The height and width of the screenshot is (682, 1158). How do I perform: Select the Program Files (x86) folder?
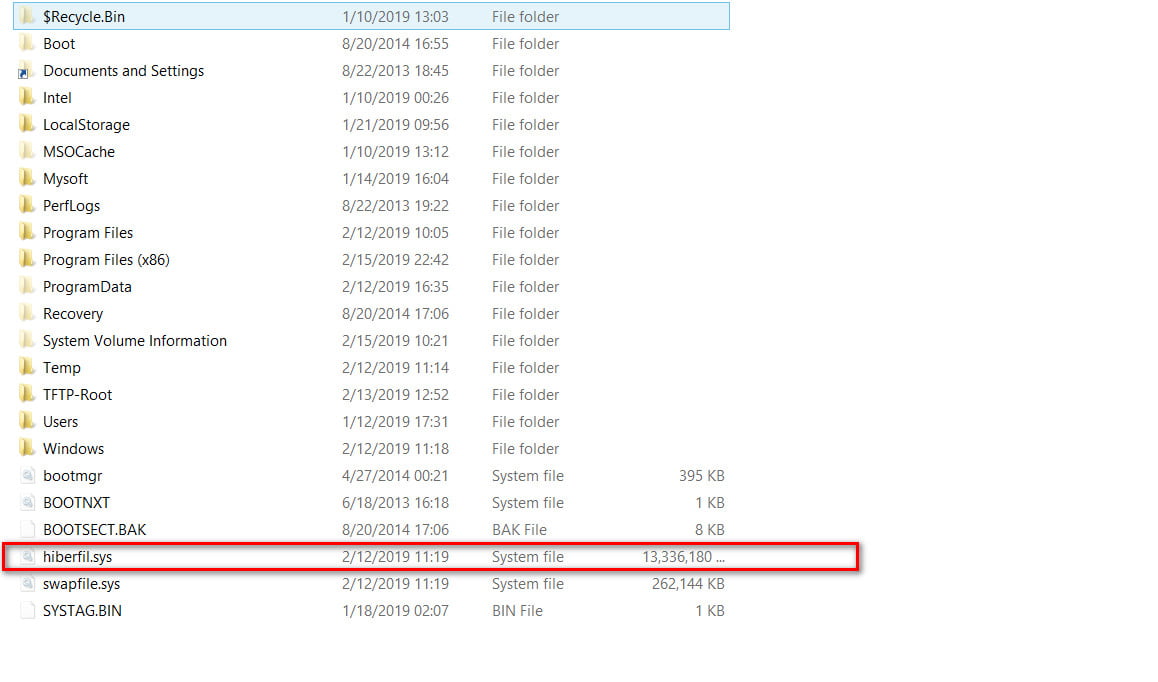click(106, 260)
